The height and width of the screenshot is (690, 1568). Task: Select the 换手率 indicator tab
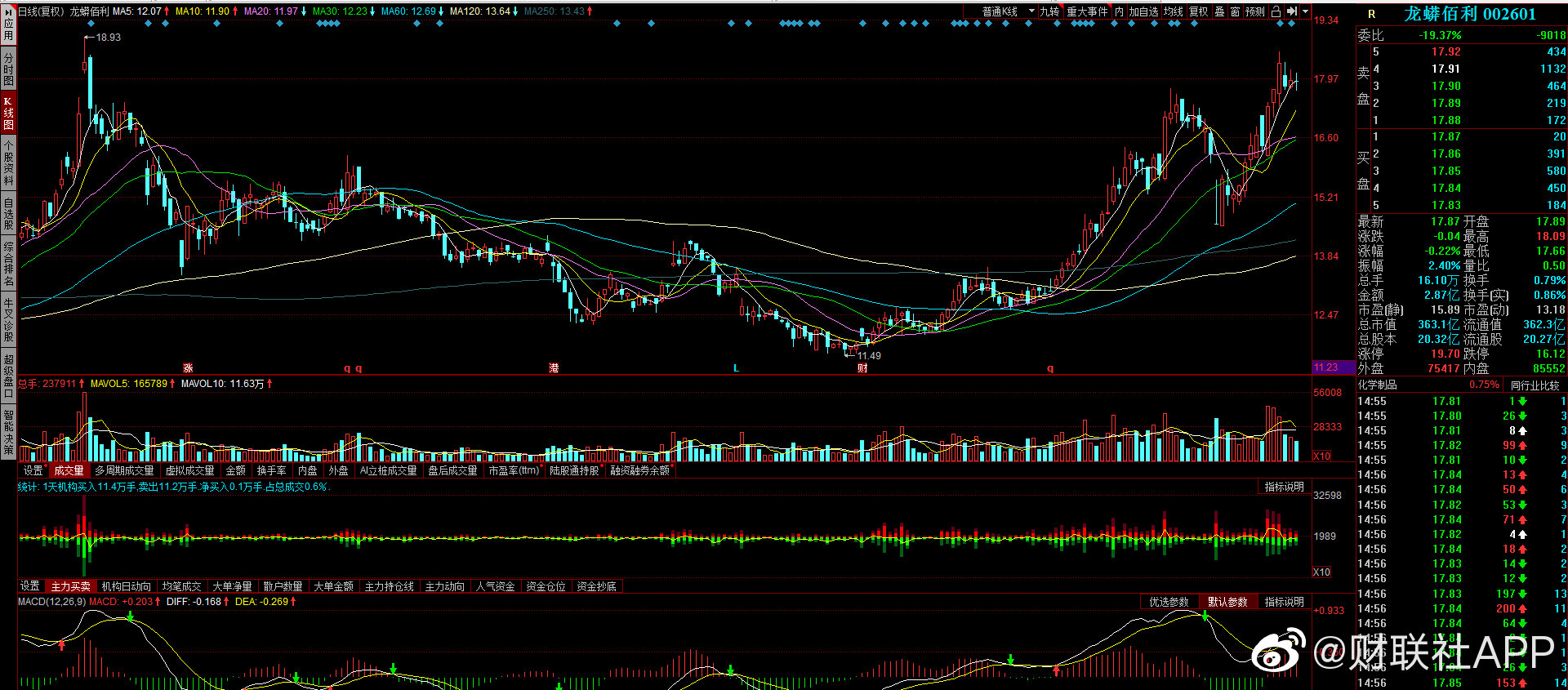(271, 470)
